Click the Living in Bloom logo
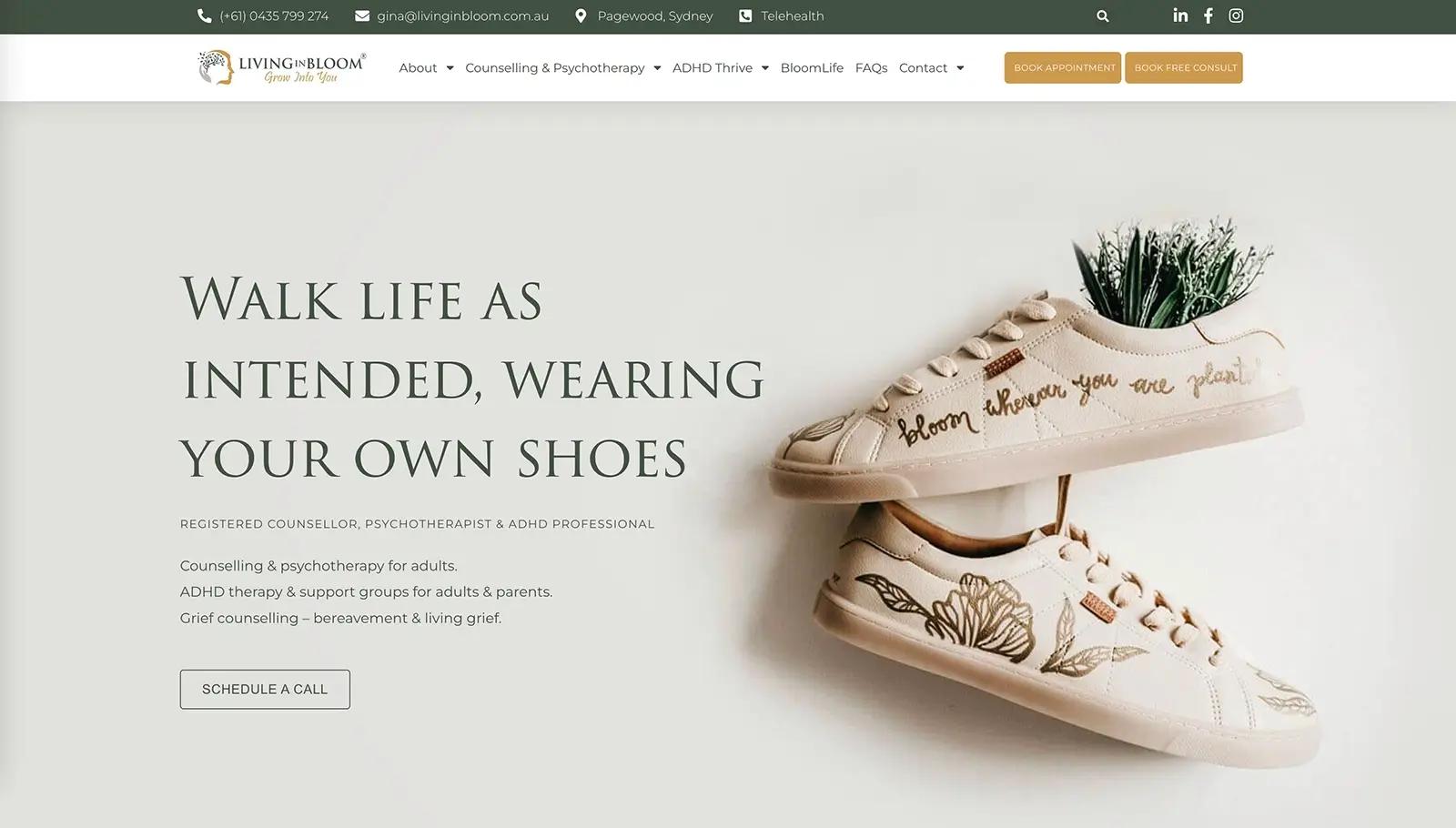The image size is (1456, 828). tap(282, 67)
